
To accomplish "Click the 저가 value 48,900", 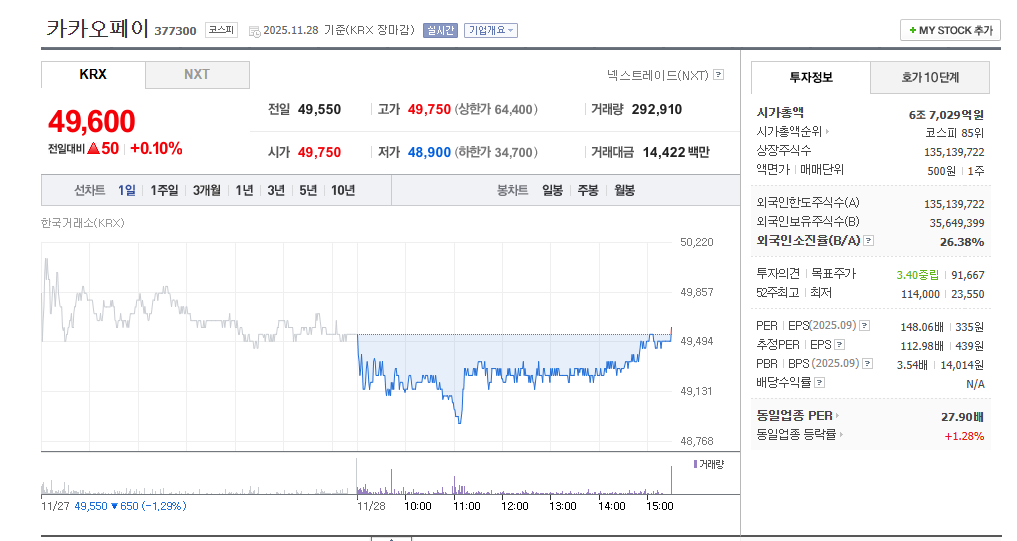I will tap(429, 152).
